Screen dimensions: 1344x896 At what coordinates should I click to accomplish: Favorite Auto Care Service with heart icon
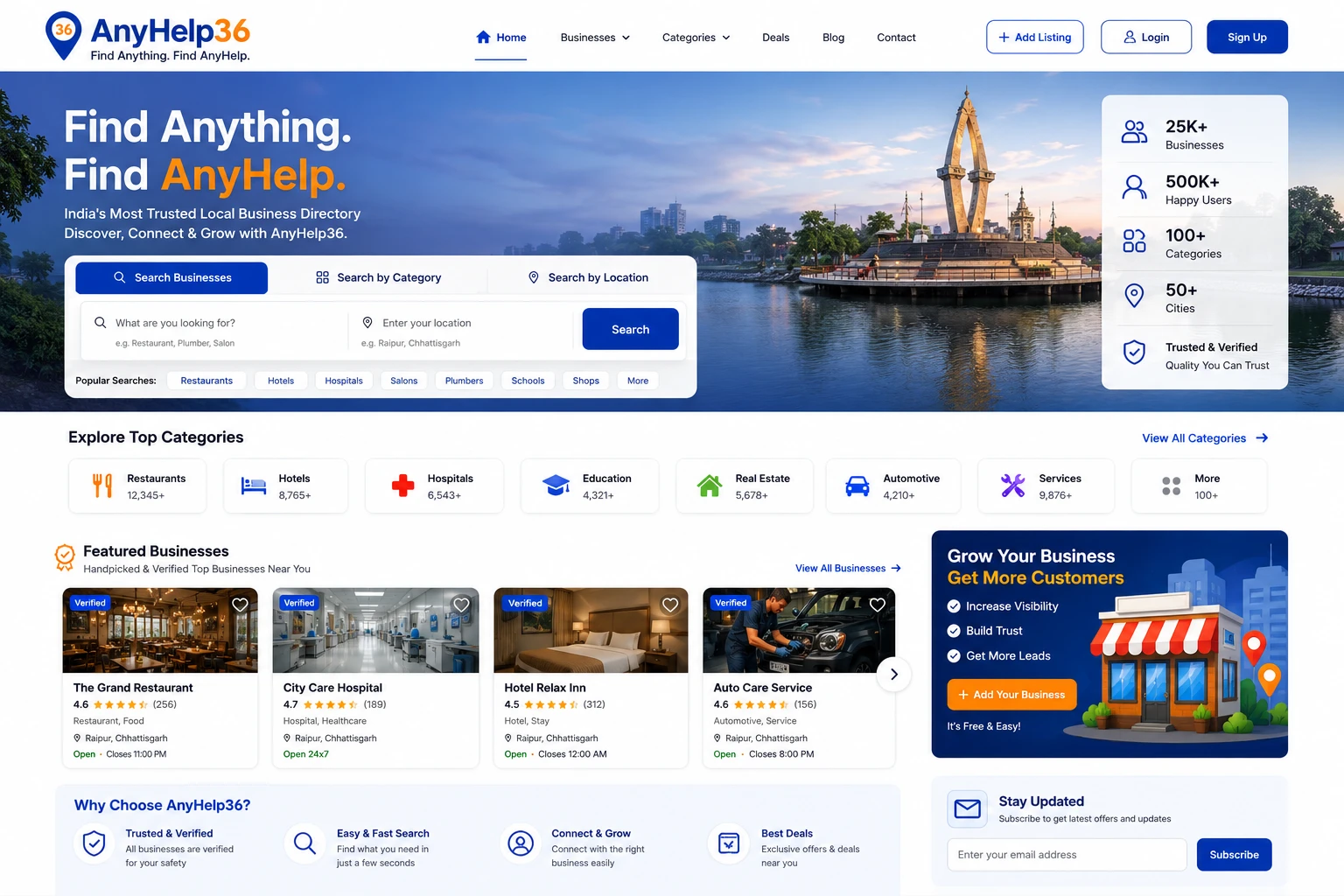pos(878,605)
